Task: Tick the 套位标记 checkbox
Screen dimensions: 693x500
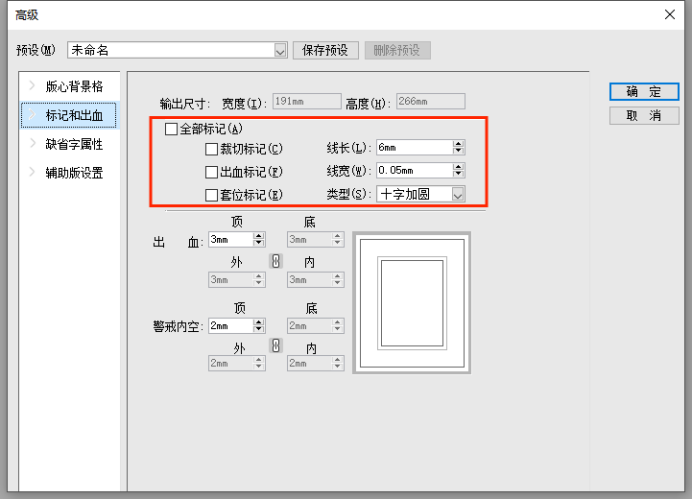Action: point(211,195)
